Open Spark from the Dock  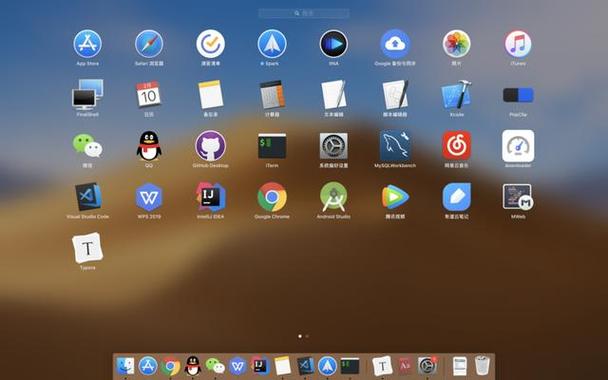tap(328, 366)
